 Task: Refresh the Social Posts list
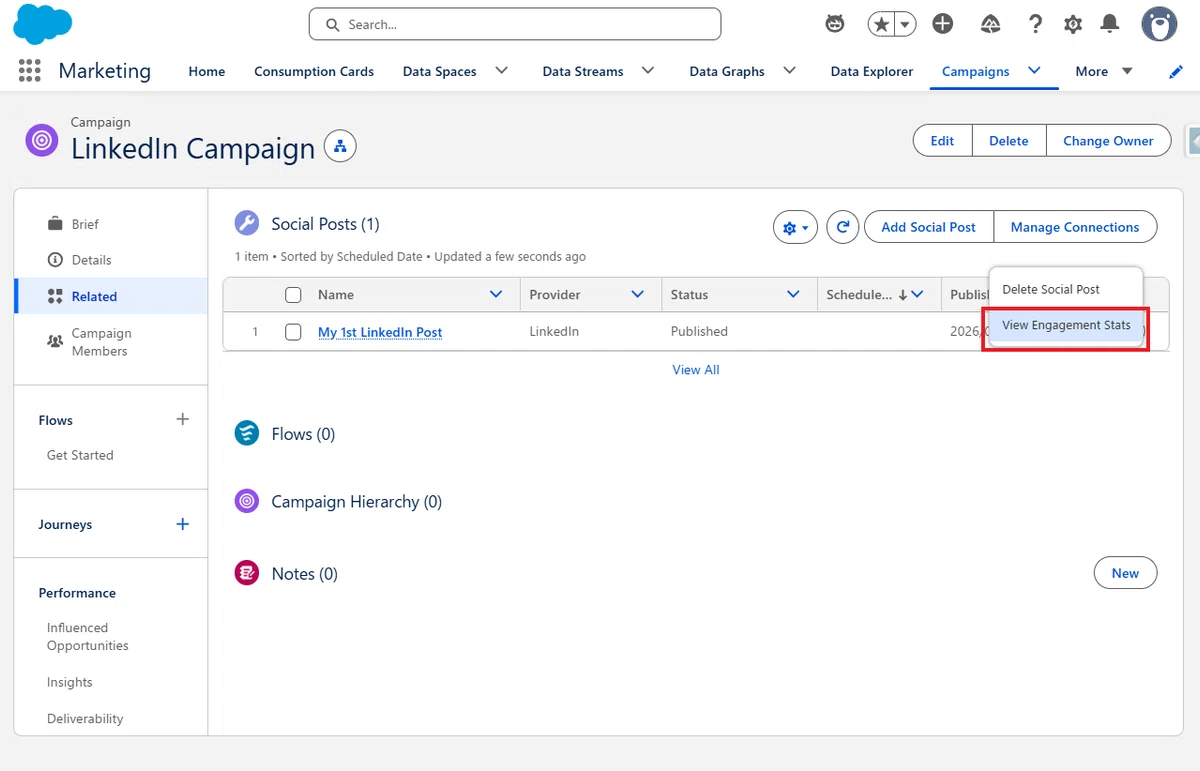[843, 227]
